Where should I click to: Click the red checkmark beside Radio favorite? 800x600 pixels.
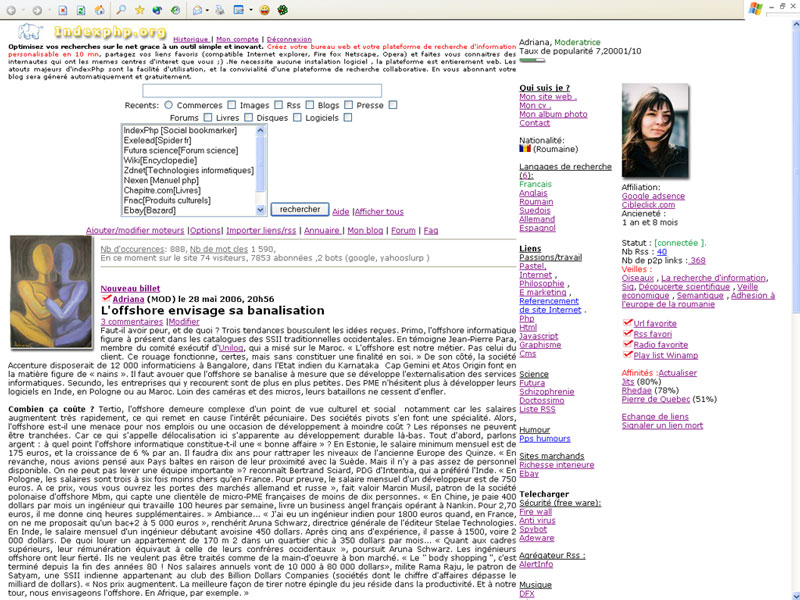[628, 344]
